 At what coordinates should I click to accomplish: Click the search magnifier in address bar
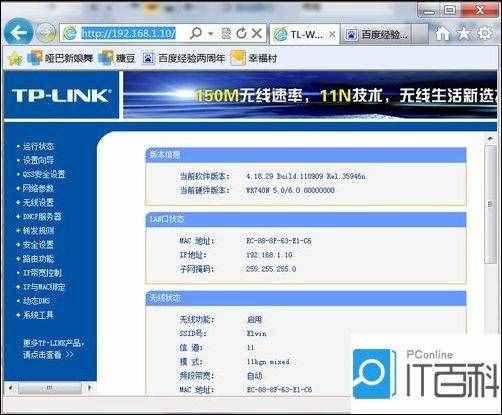(x=196, y=33)
